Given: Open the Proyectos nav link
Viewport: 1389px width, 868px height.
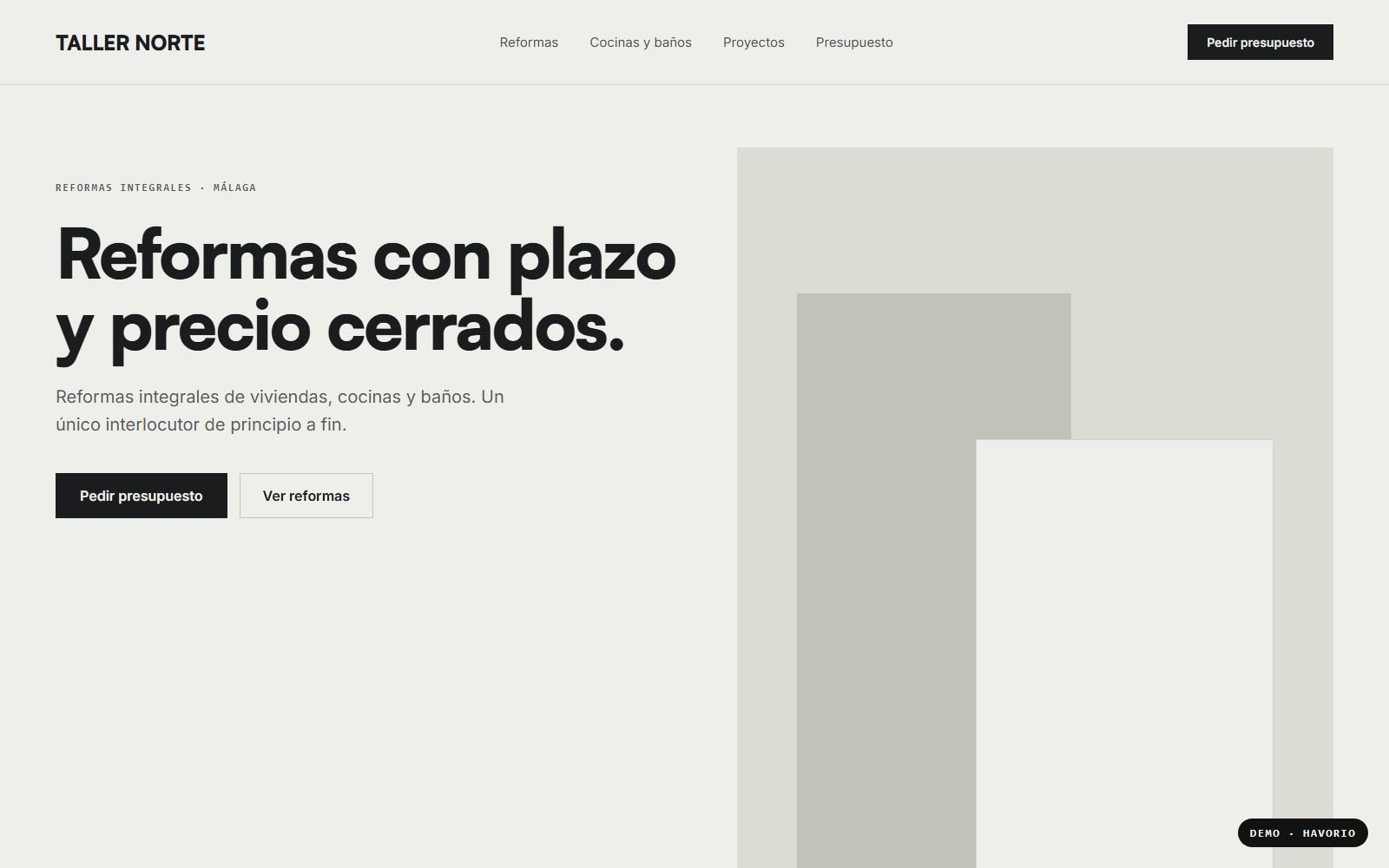Looking at the screenshot, I should coord(754,43).
